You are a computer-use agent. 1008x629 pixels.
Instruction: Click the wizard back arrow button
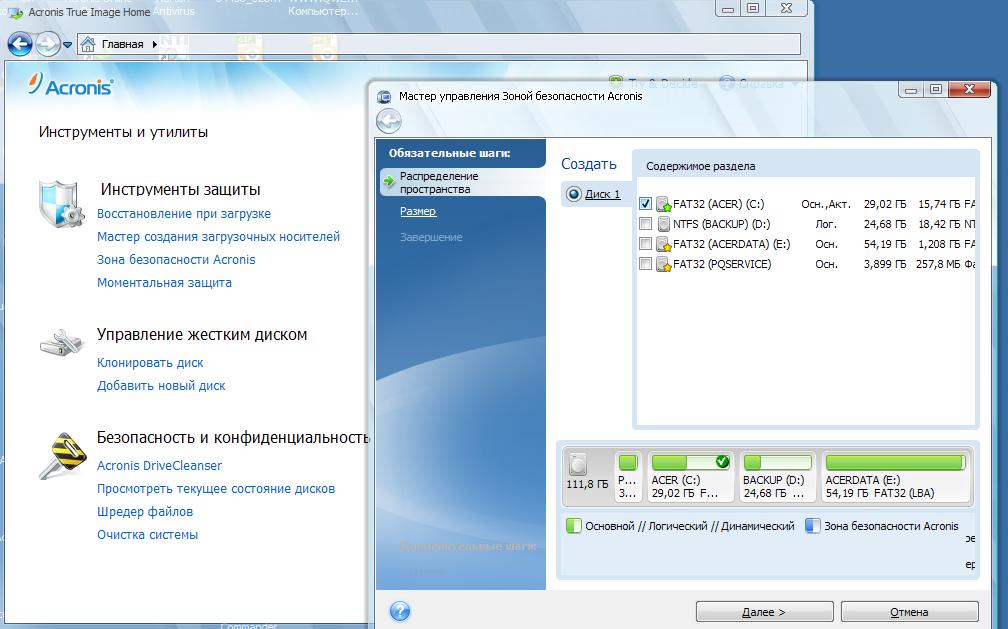pos(388,121)
